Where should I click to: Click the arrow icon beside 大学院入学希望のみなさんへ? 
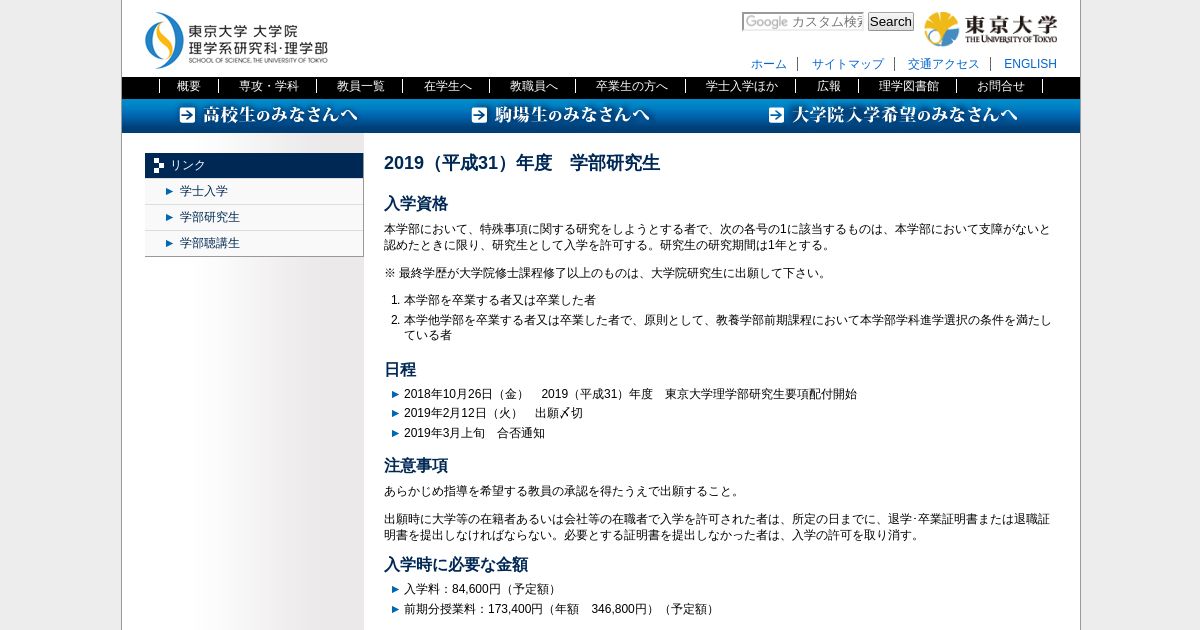tap(777, 115)
